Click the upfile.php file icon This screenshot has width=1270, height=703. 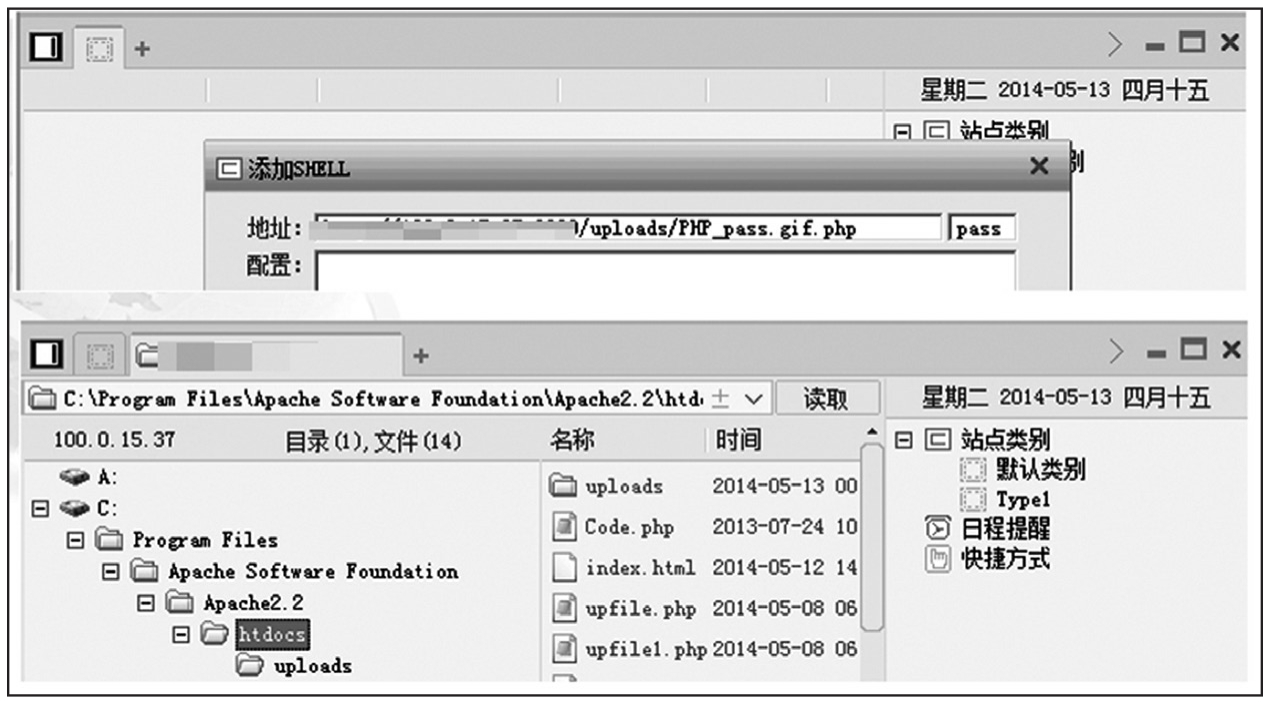tap(565, 607)
